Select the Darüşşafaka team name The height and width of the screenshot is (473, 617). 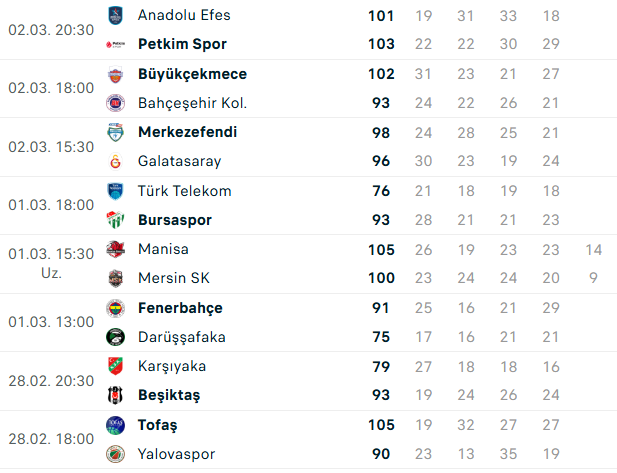point(181,337)
